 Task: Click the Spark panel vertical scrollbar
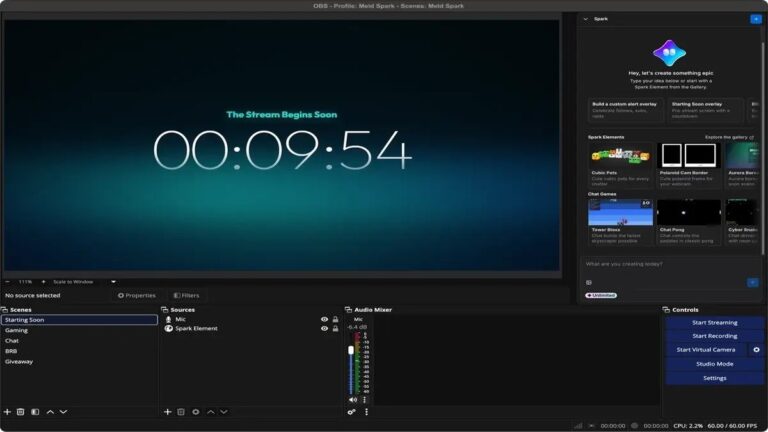pyautogui.click(x=763, y=147)
